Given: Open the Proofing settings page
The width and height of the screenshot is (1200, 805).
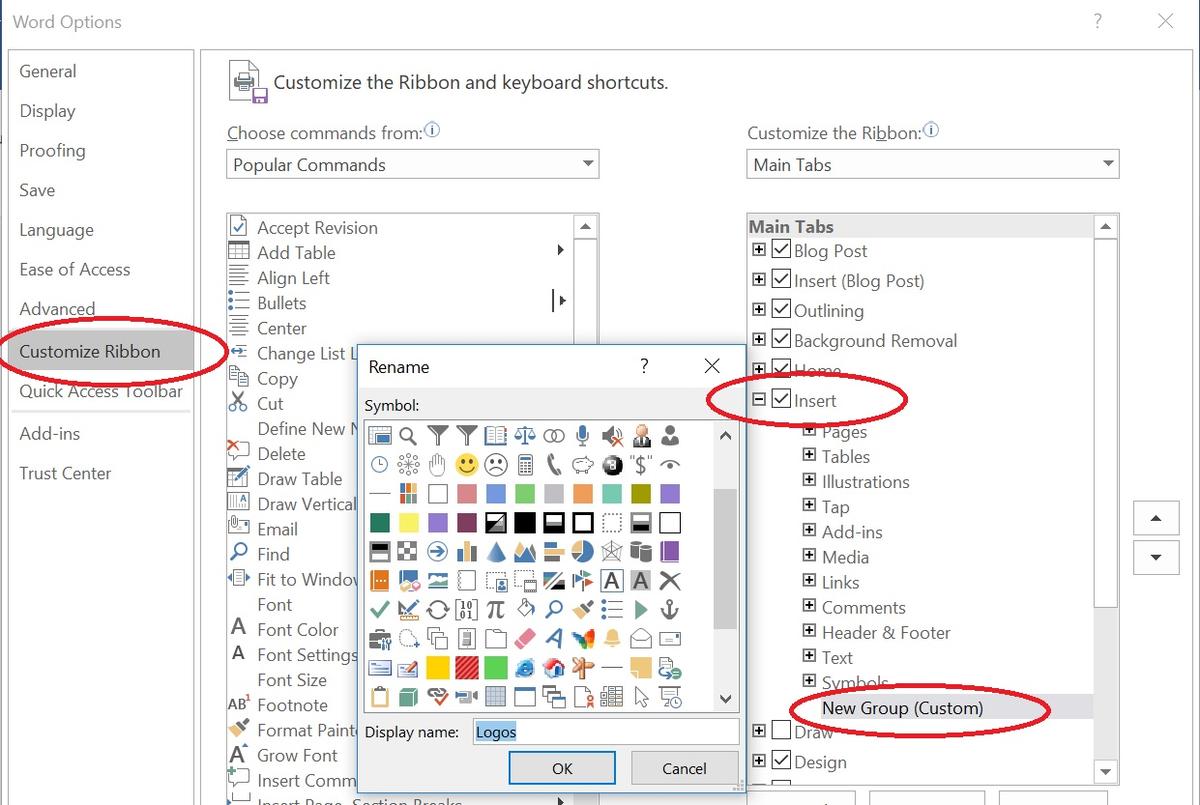Looking at the screenshot, I should tap(52, 150).
